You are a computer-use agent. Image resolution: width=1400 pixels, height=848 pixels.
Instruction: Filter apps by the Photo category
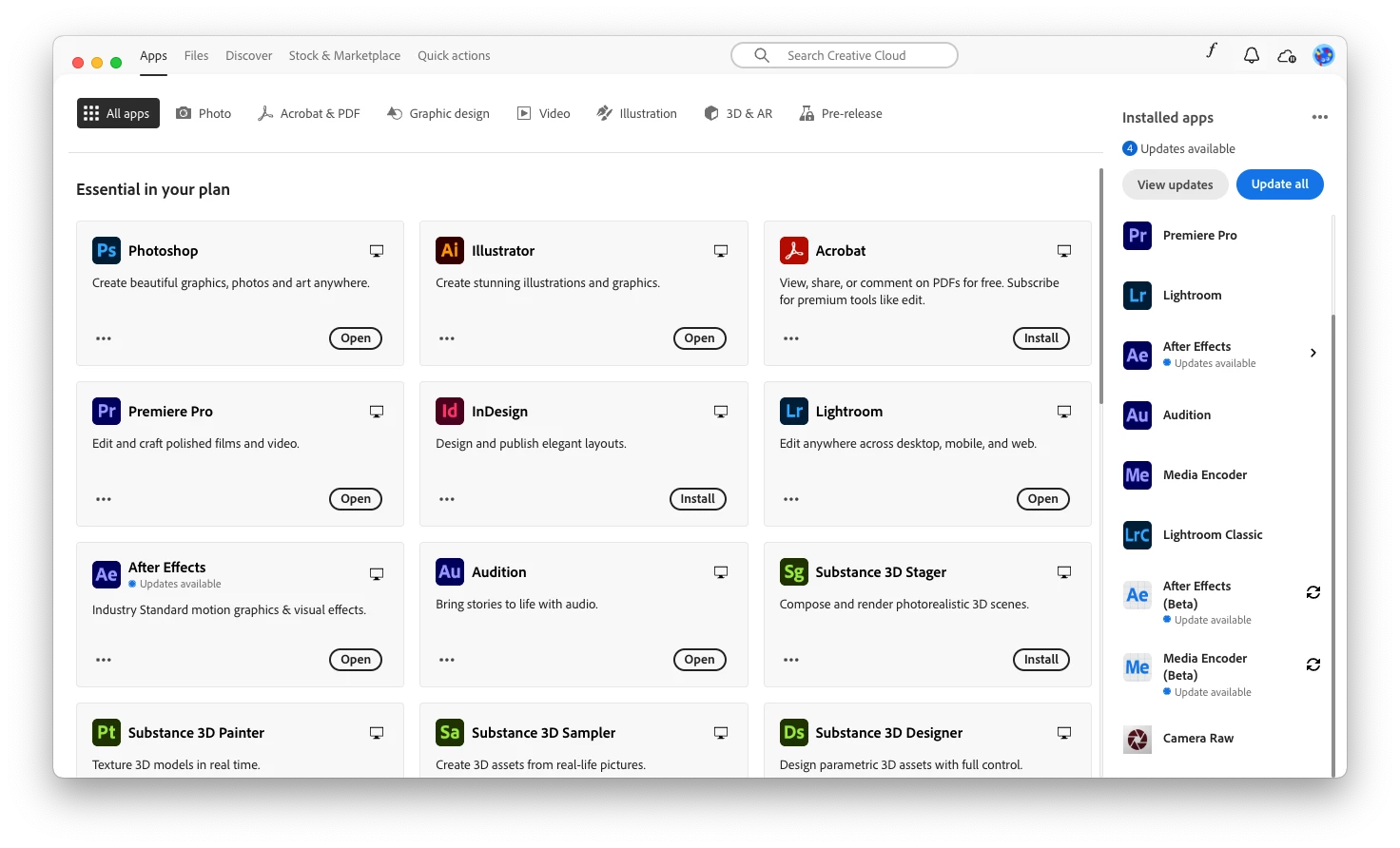(x=204, y=113)
